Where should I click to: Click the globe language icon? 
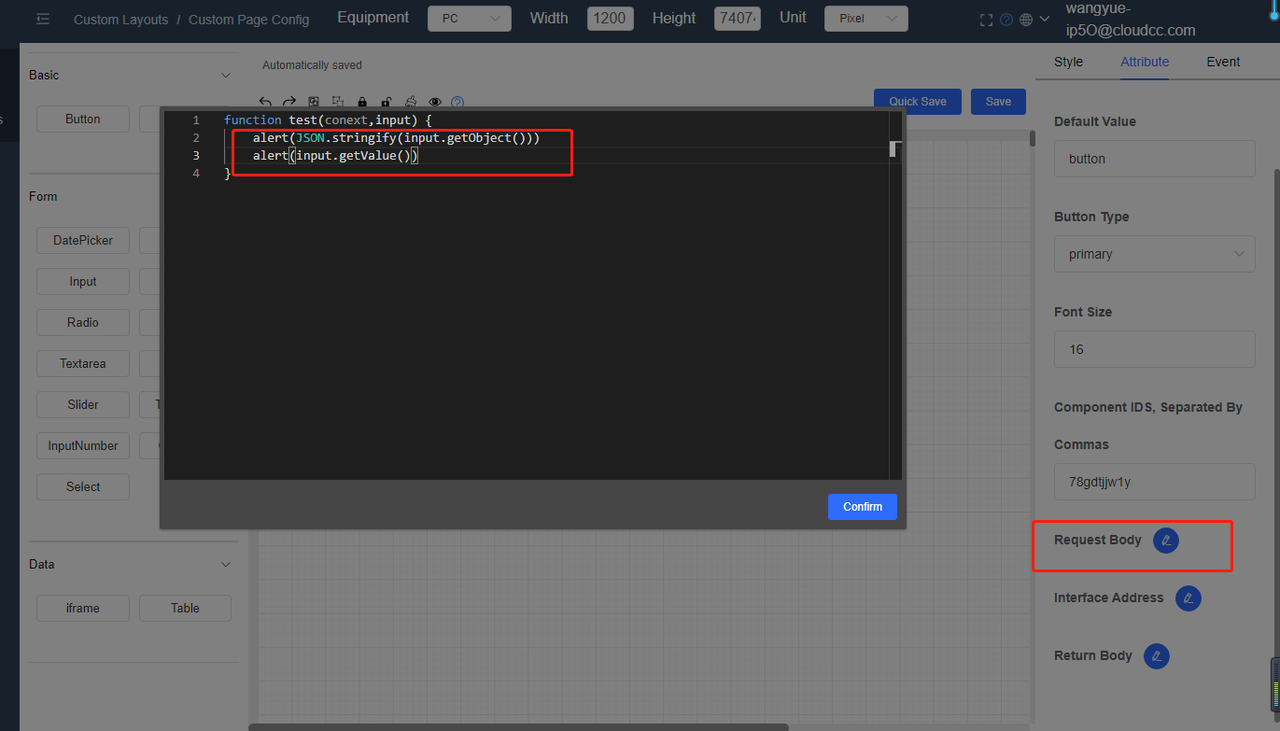(x=1025, y=20)
